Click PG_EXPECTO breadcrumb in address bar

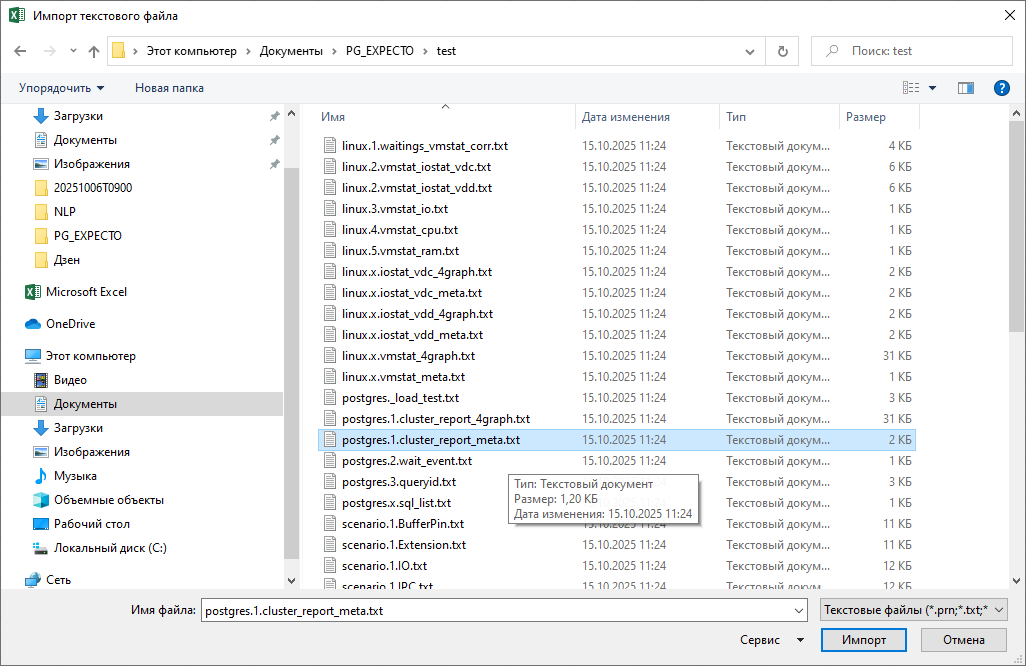380,51
